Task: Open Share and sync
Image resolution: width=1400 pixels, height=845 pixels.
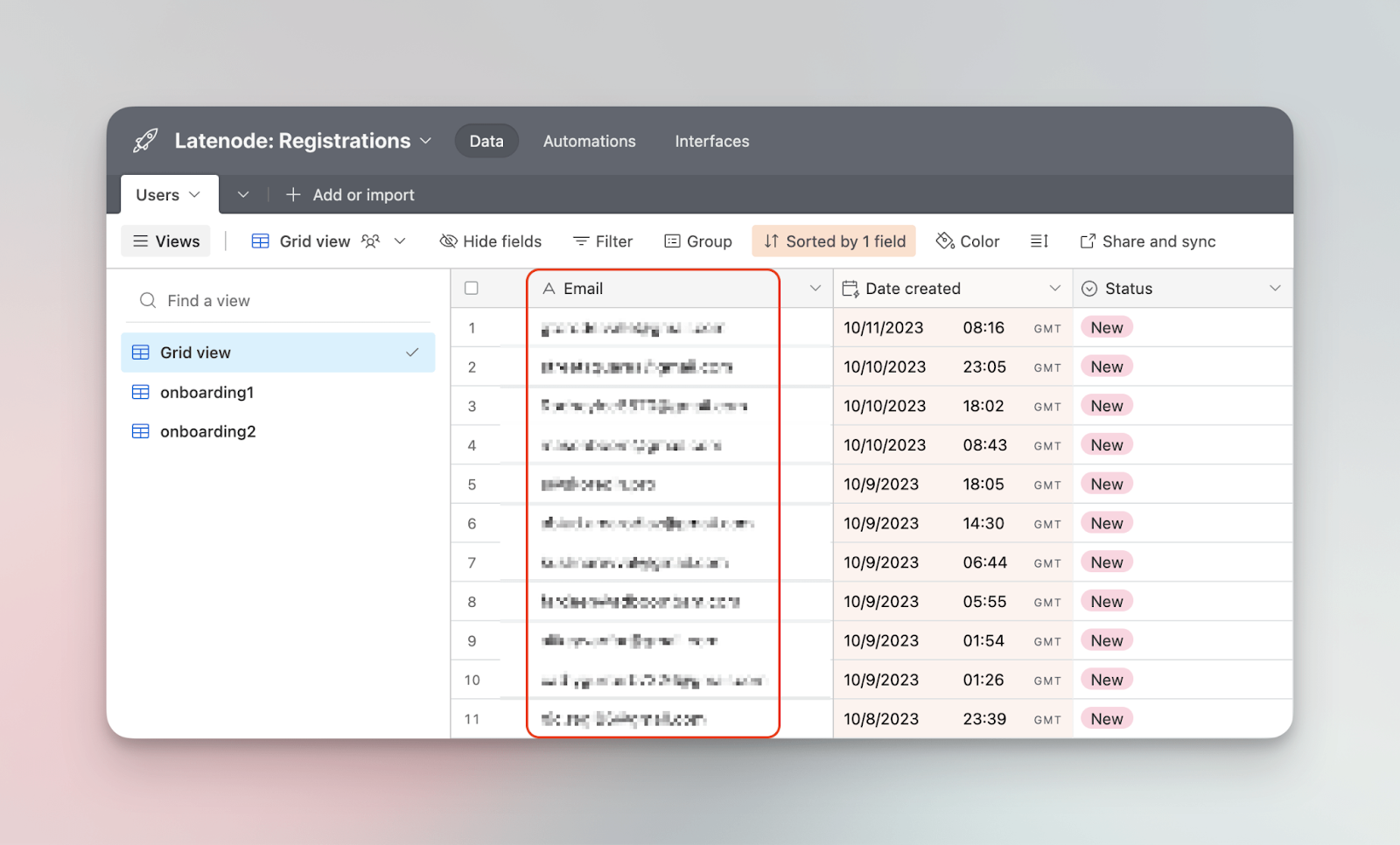Action: (x=1148, y=241)
